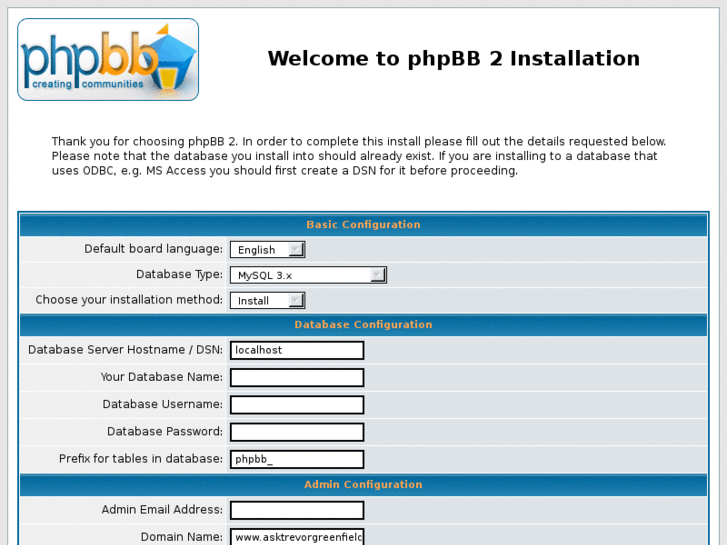Click the 'Default board language:' label
The image size is (727, 545).
pyautogui.click(x=153, y=249)
